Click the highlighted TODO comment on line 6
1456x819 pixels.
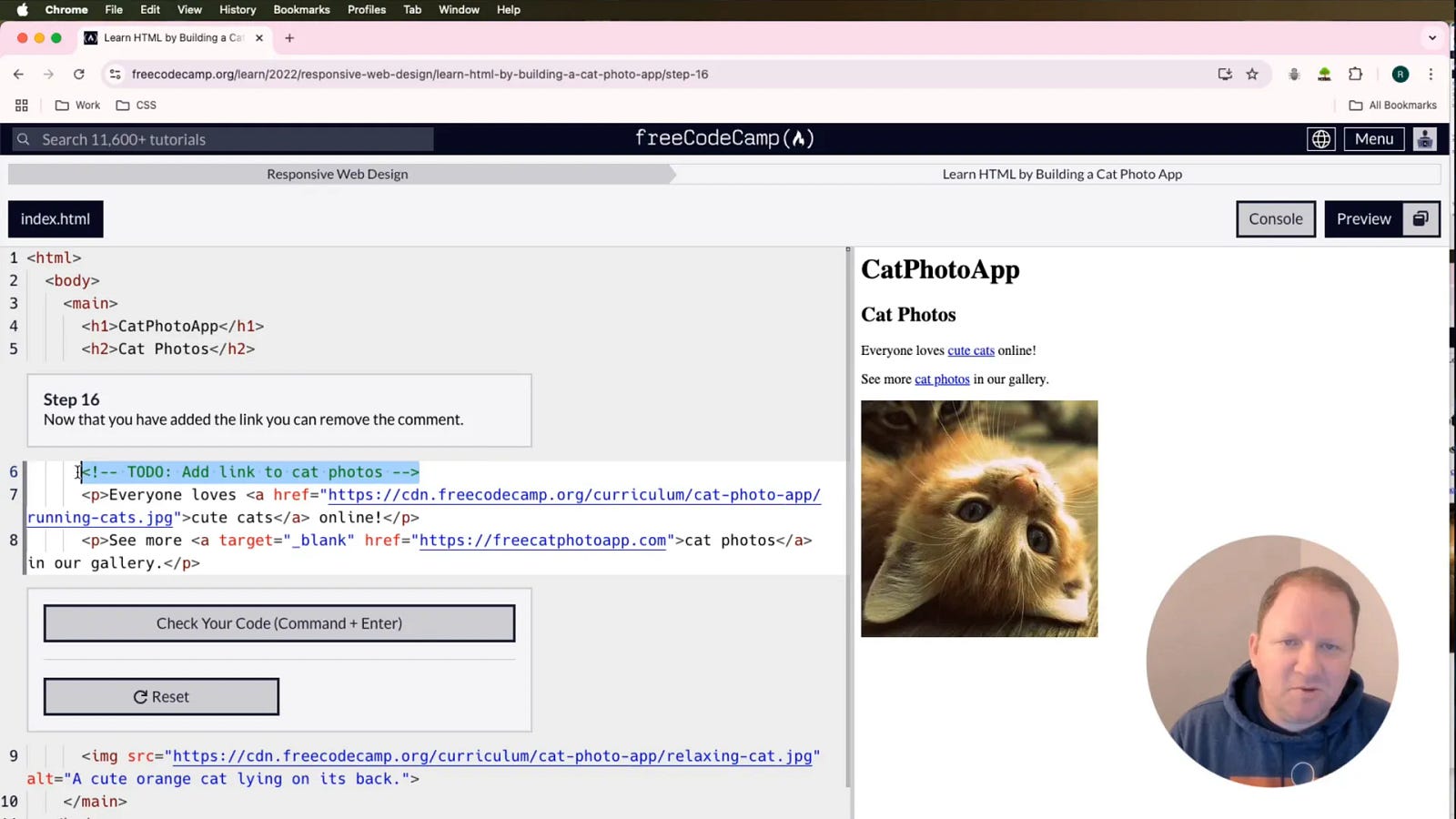pyautogui.click(x=250, y=472)
